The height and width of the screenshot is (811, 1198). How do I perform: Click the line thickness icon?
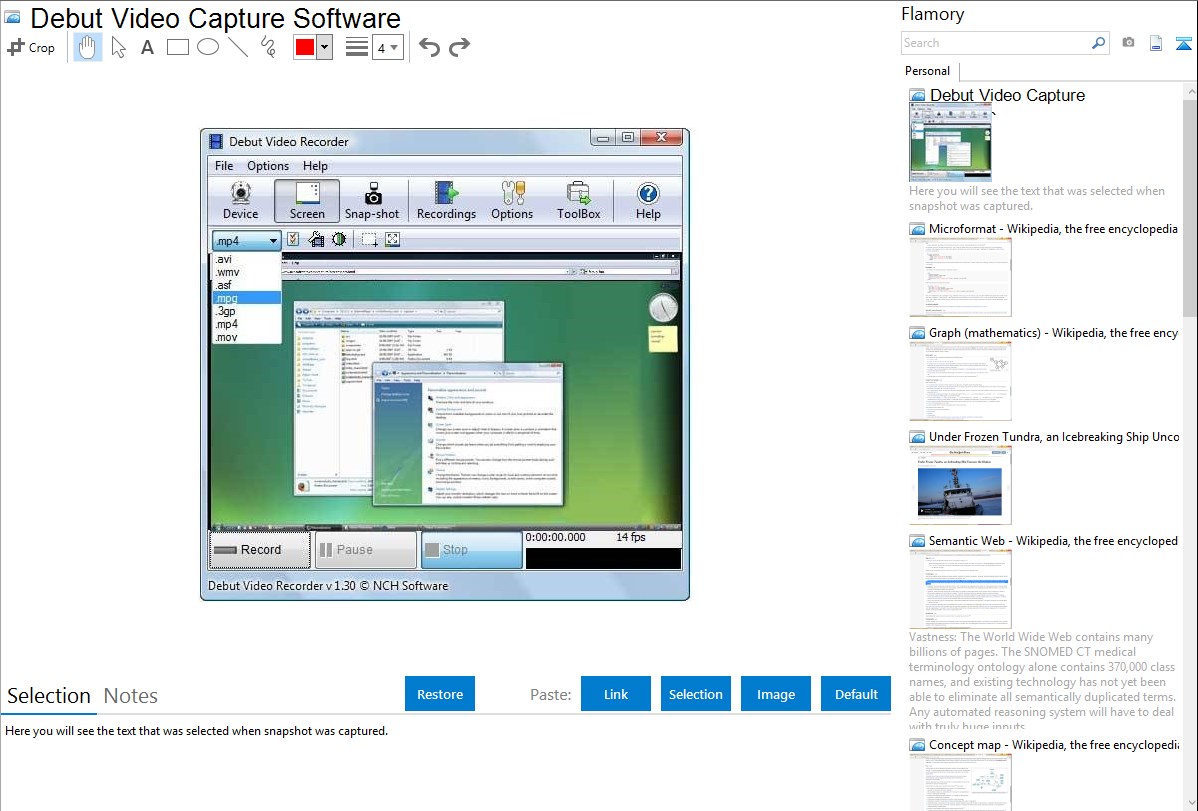[x=356, y=47]
